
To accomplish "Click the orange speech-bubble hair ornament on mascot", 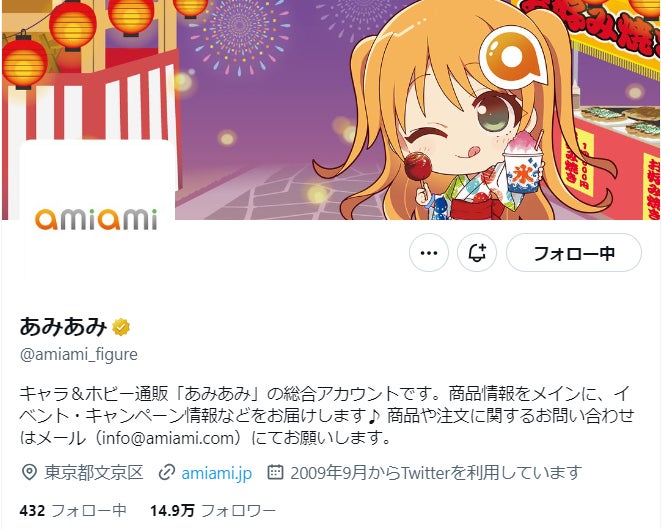I will 513,57.
